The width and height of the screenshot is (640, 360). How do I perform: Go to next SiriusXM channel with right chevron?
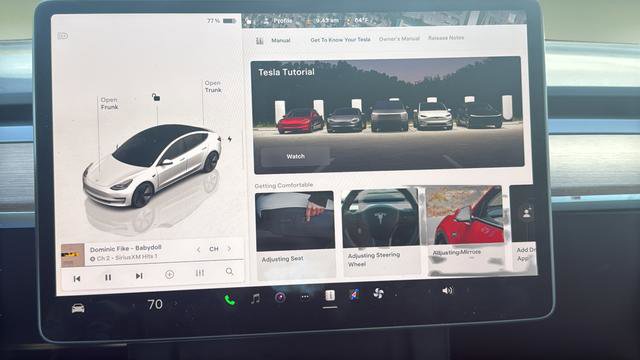coord(229,249)
